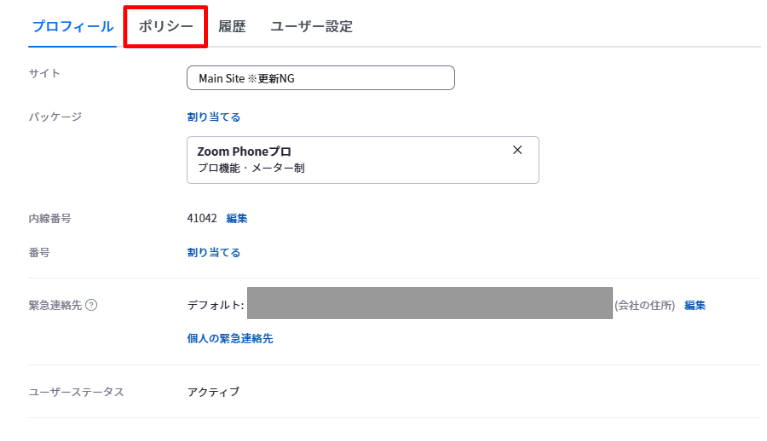Screen dimensions: 767x441
Task: Click the (会社の住所) label text
Action: click(x=645, y=306)
